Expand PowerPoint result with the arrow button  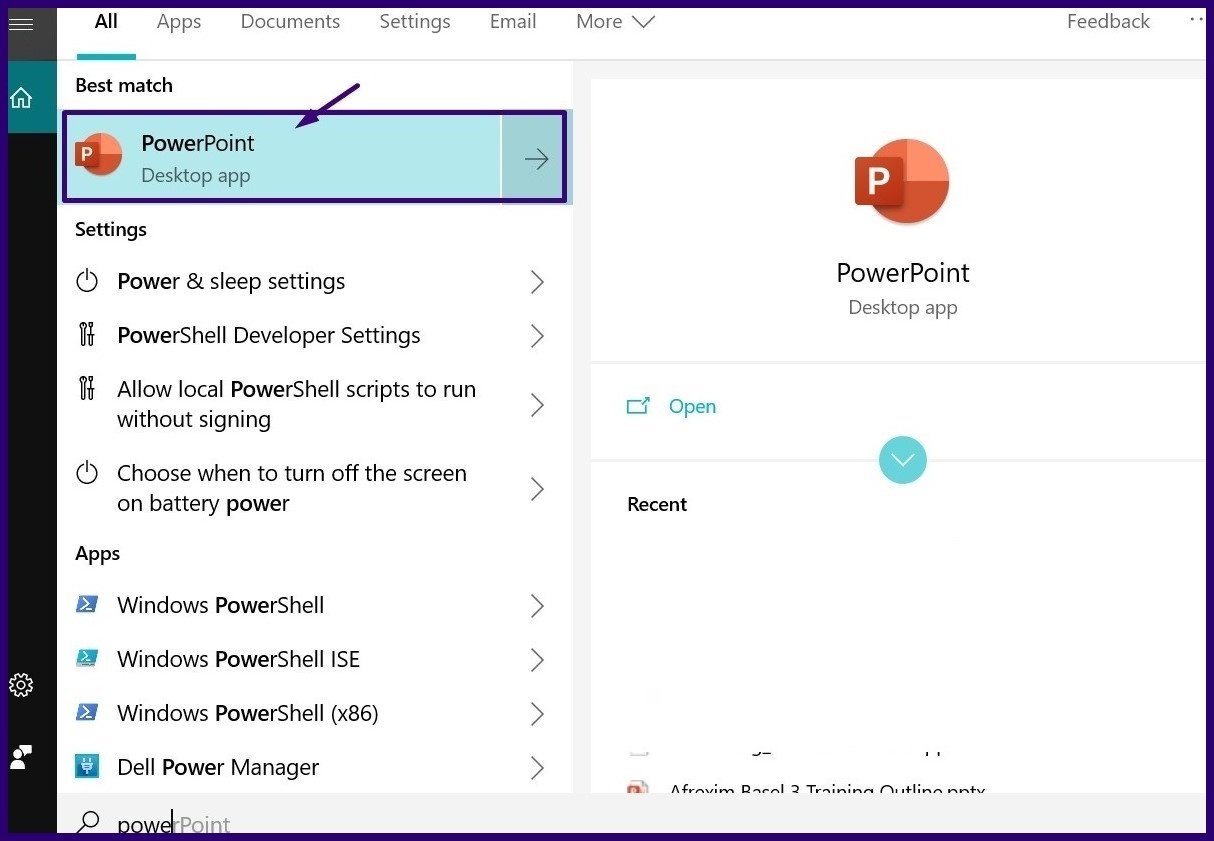[536, 158]
